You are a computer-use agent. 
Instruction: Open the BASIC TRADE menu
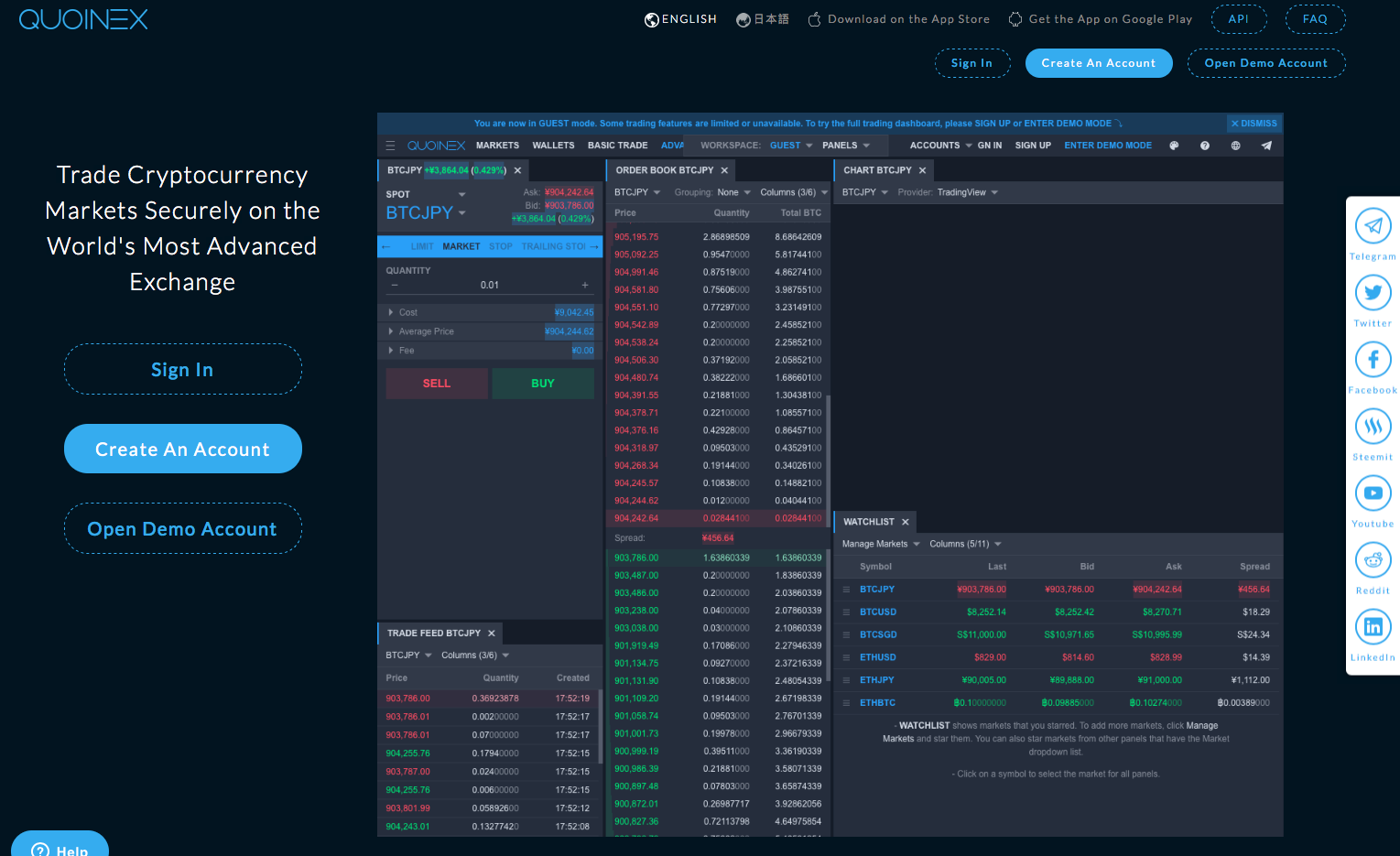[618, 146]
